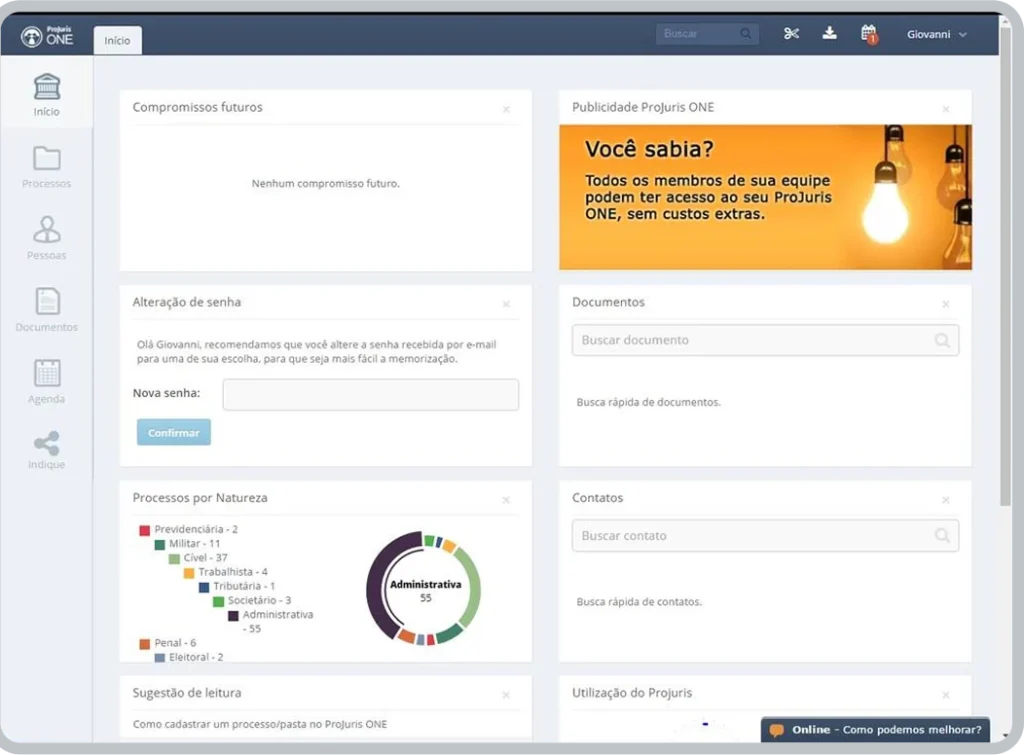Click the Início home sidebar item

pyautogui.click(x=46, y=95)
